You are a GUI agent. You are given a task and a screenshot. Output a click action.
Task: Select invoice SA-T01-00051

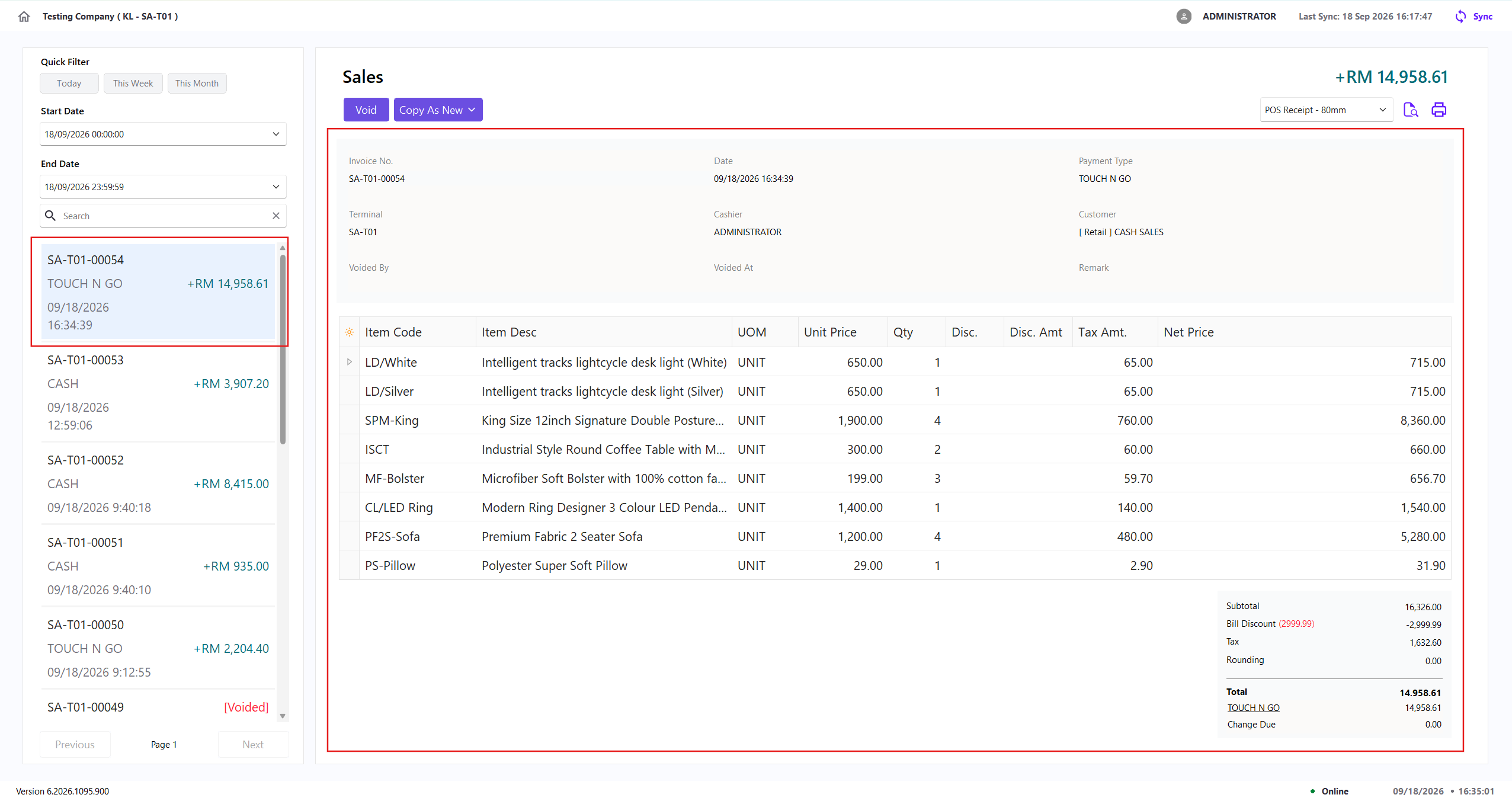tap(158, 566)
